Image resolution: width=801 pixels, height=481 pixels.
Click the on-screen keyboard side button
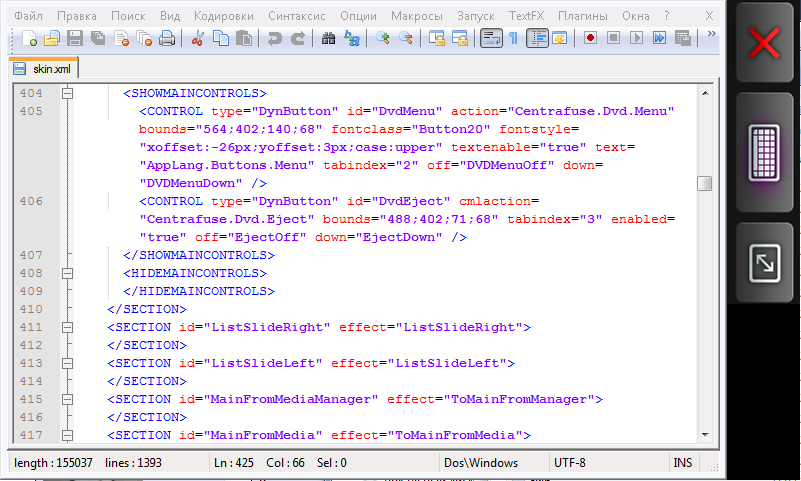[765, 154]
